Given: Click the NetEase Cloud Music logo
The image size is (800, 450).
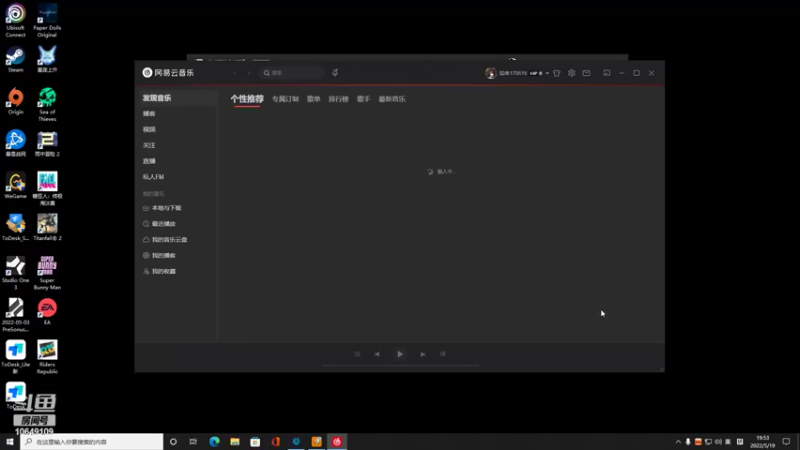Looking at the screenshot, I should [168, 72].
